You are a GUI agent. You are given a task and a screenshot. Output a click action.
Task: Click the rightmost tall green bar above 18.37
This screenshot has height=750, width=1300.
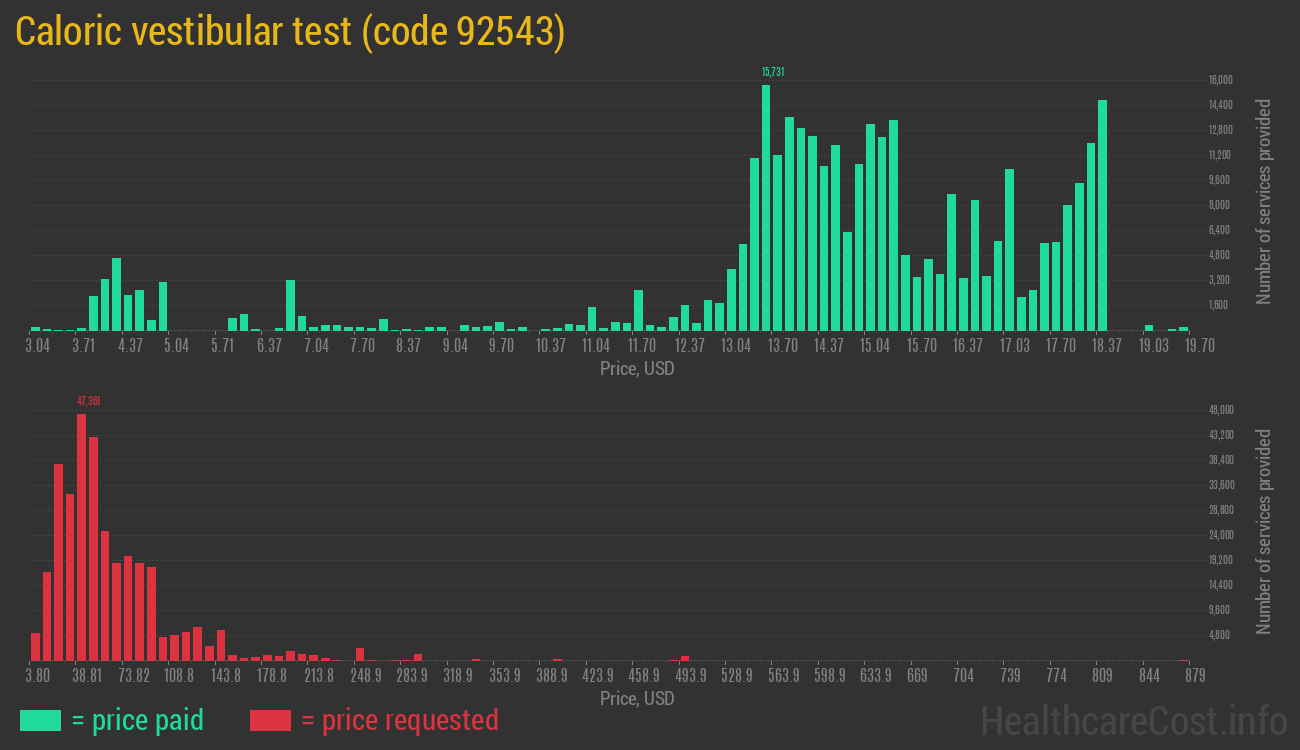click(1102, 215)
